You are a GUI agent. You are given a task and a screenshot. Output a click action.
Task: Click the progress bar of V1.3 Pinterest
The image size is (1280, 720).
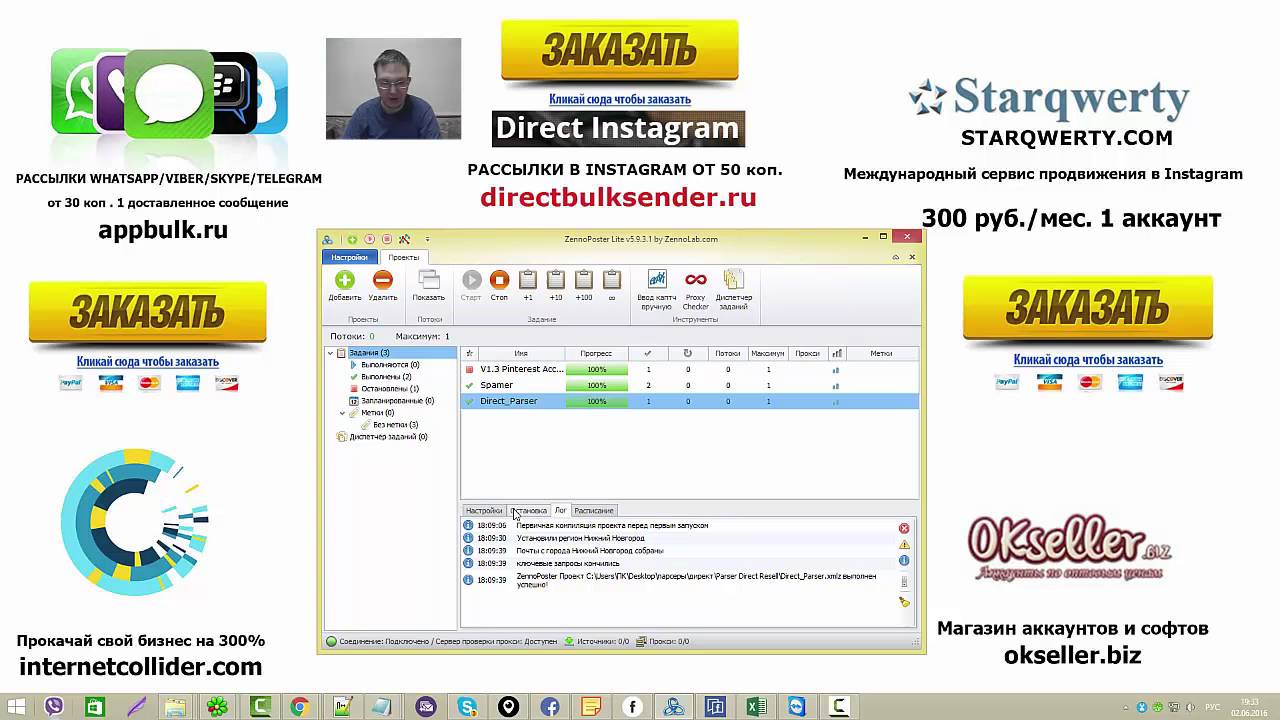coord(597,369)
